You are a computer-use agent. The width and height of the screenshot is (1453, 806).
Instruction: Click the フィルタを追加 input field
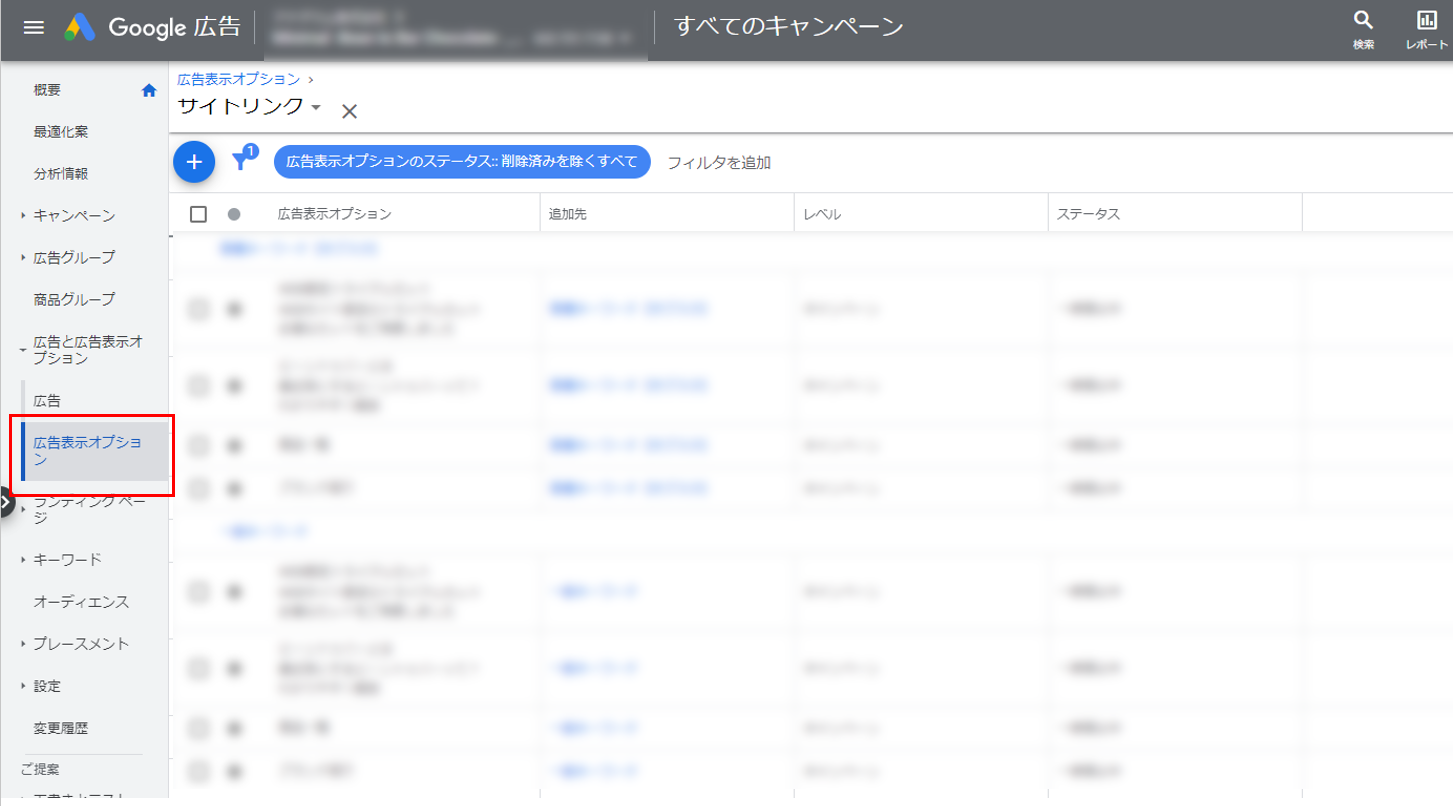[x=719, y=162]
